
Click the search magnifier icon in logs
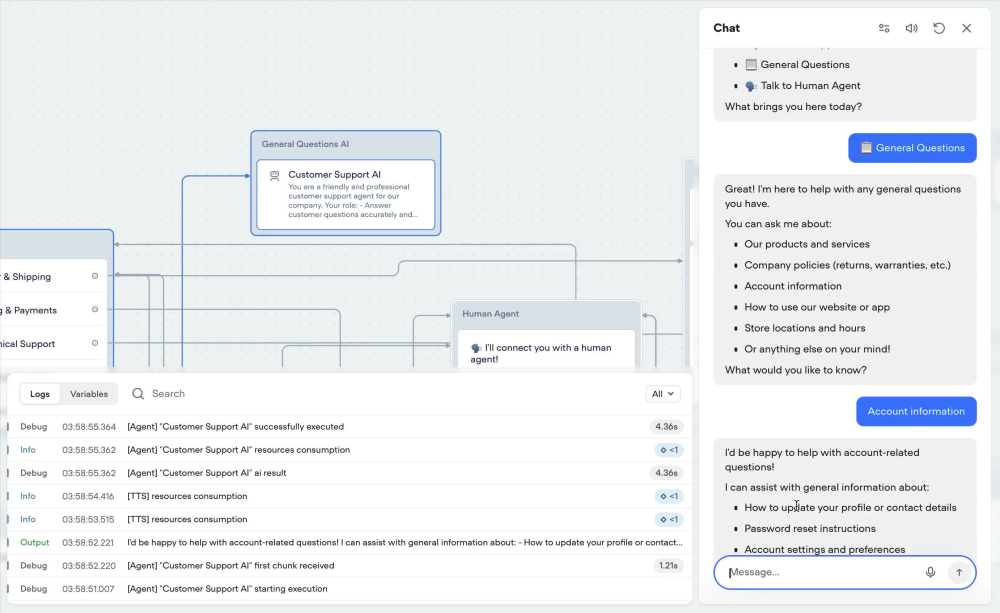click(138, 394)
